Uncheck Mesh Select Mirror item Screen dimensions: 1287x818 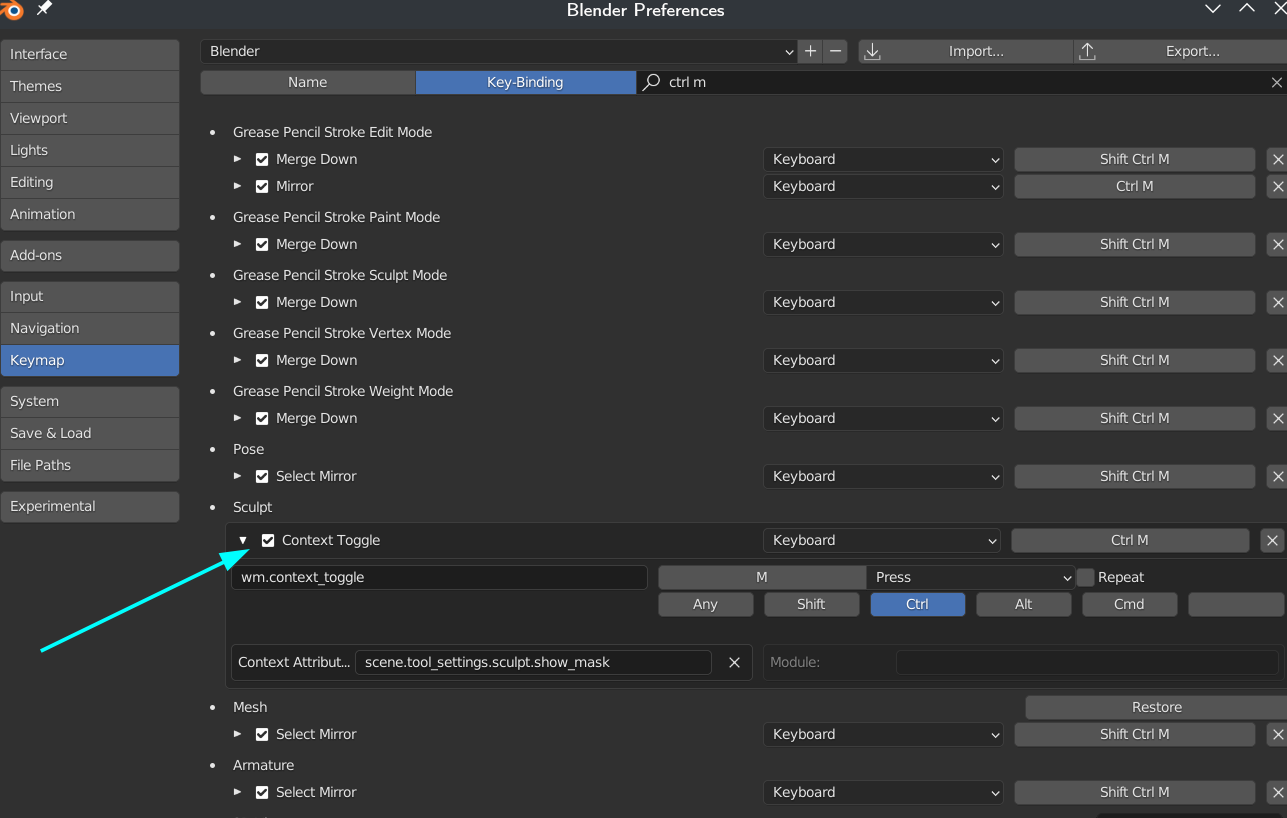coord(262,734)
